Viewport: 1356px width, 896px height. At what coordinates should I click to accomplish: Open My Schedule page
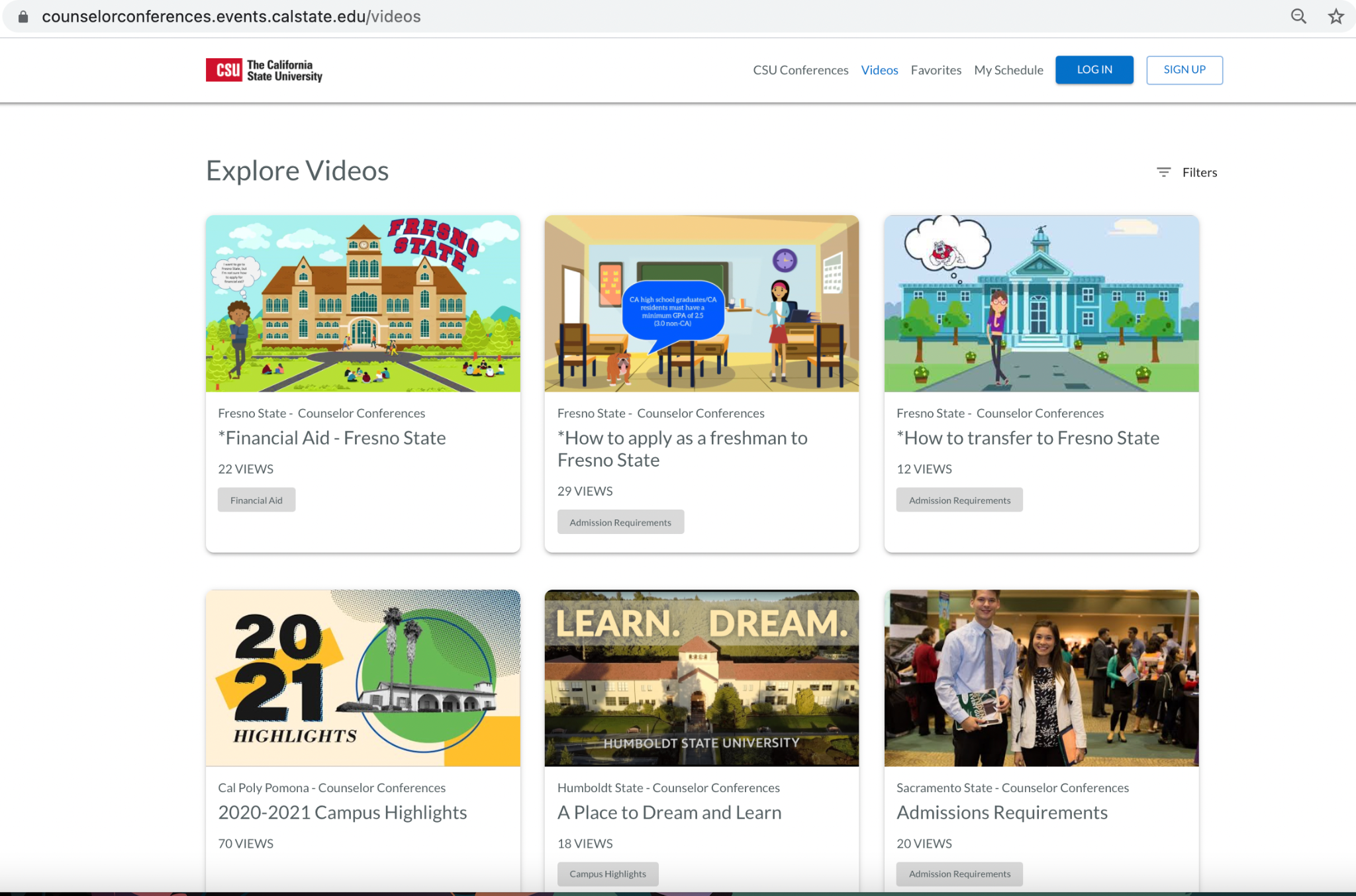[x=1008, y=70]
